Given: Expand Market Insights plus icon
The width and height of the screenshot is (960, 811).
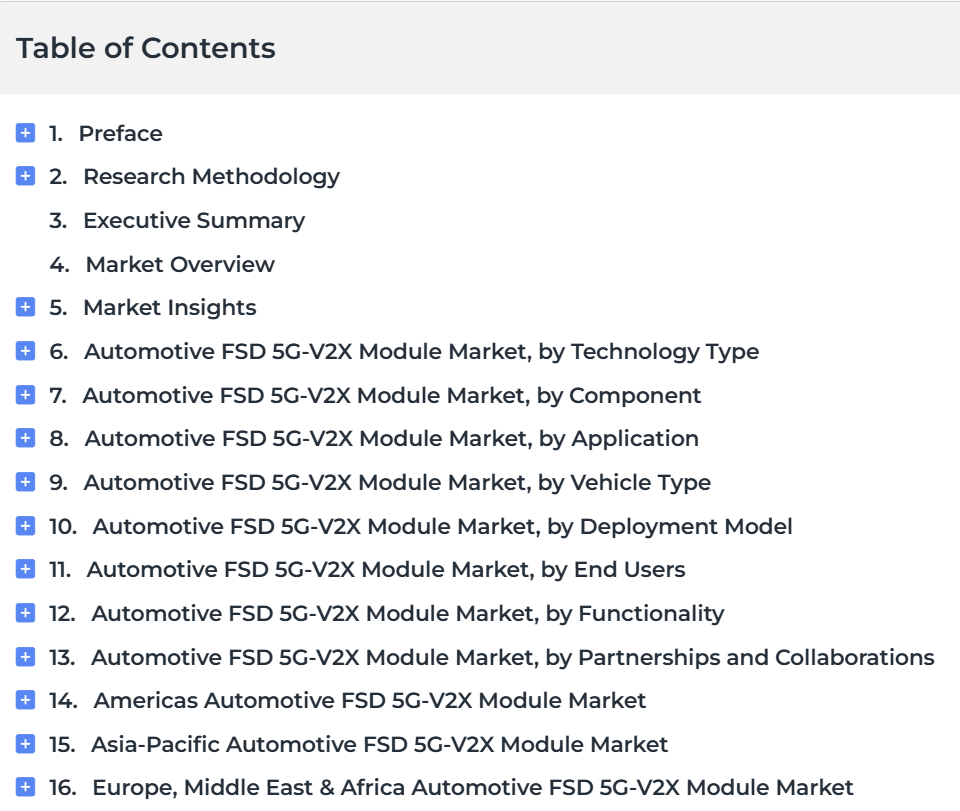Looking at the screenshot, I should [x=25, y=307].
